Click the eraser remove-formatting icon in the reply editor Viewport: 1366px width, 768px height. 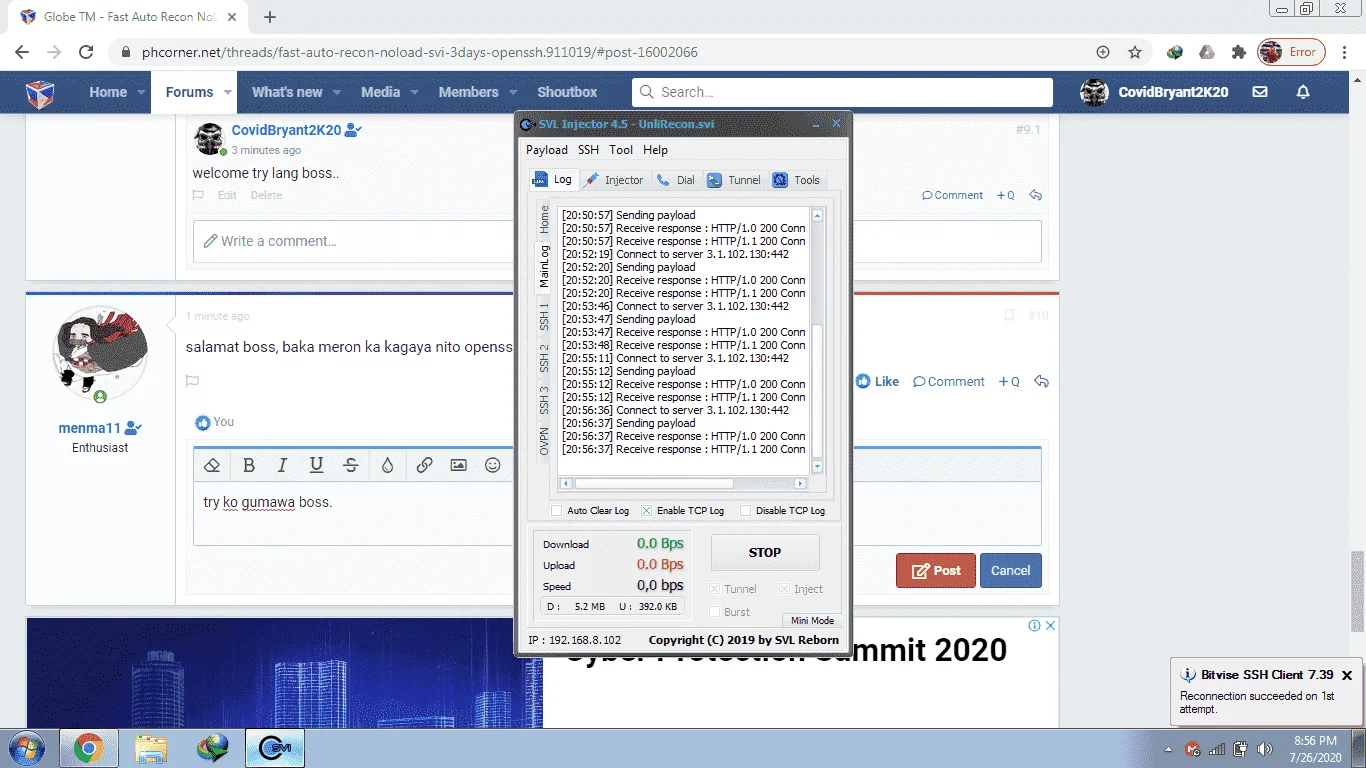pyautogui.click(x=211, y=465)
